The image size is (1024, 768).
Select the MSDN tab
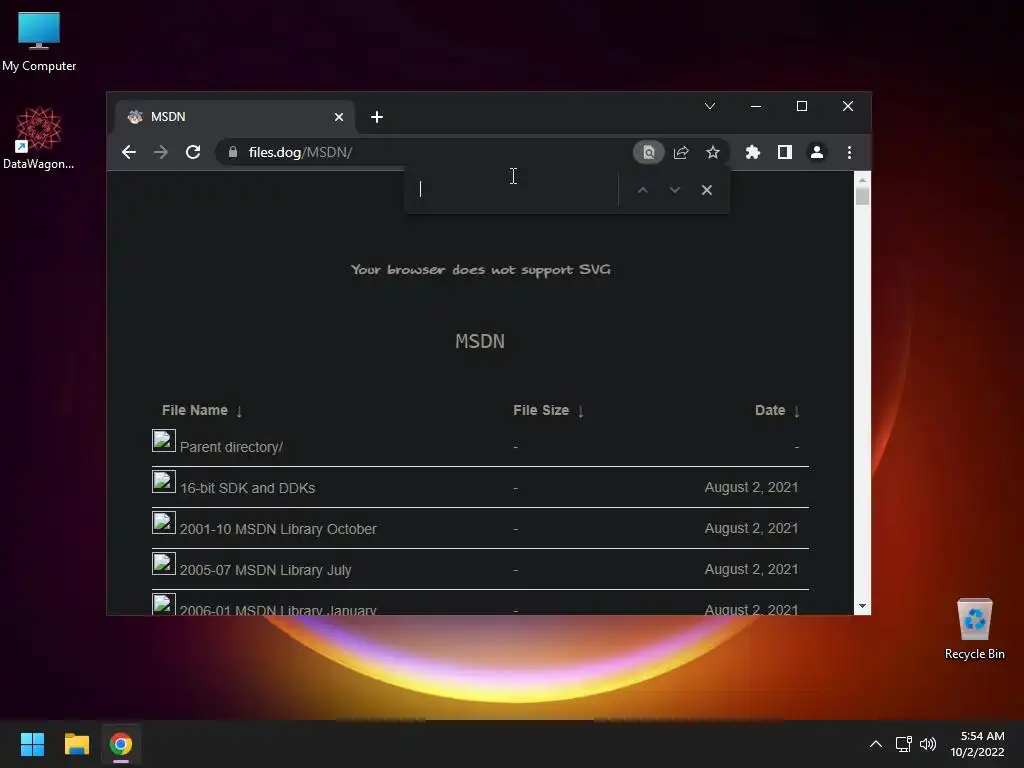(x=235, y=117)
